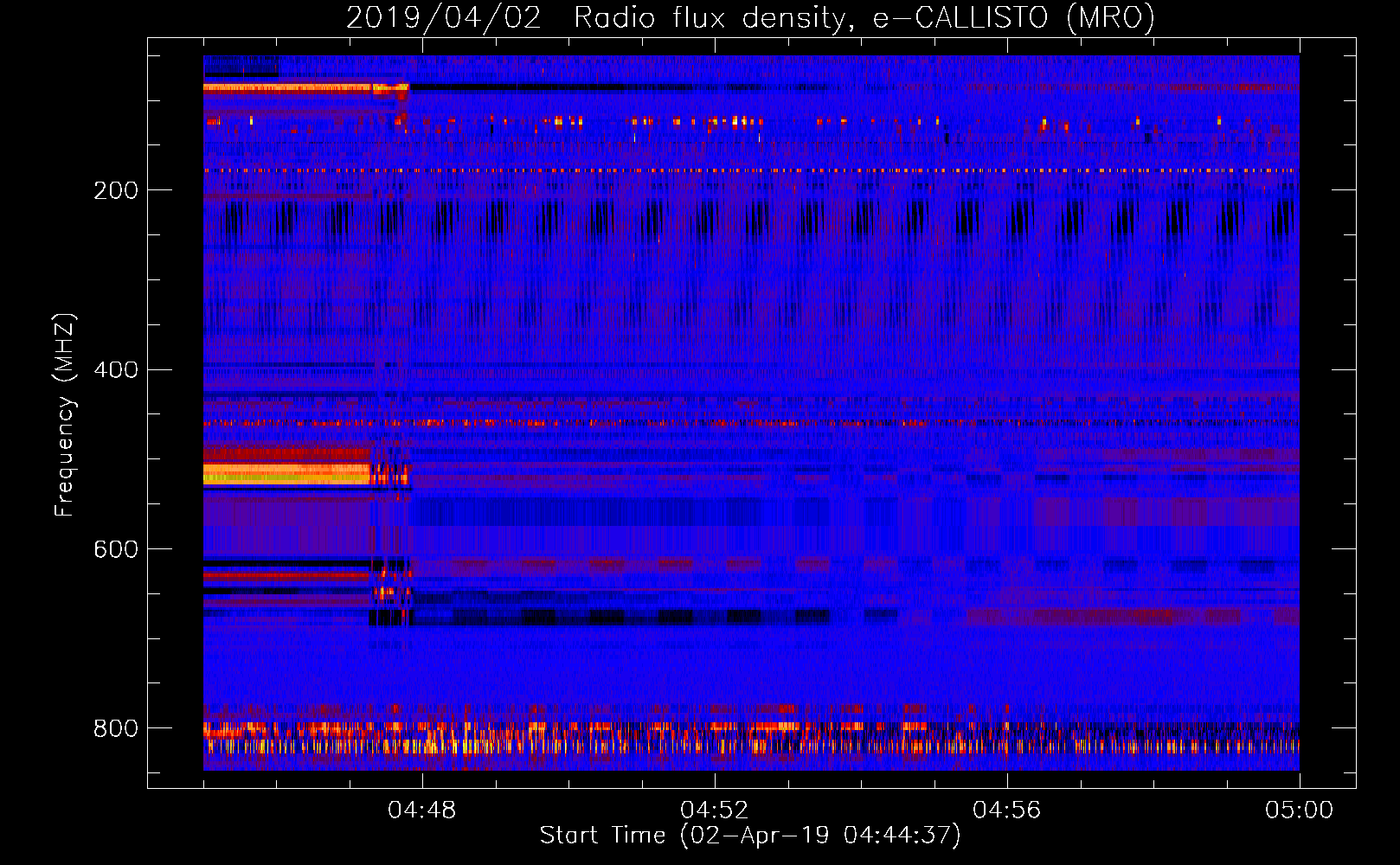1400x865 pixels.
Task: Click the '04:52' time tick label
Action: 715,811
